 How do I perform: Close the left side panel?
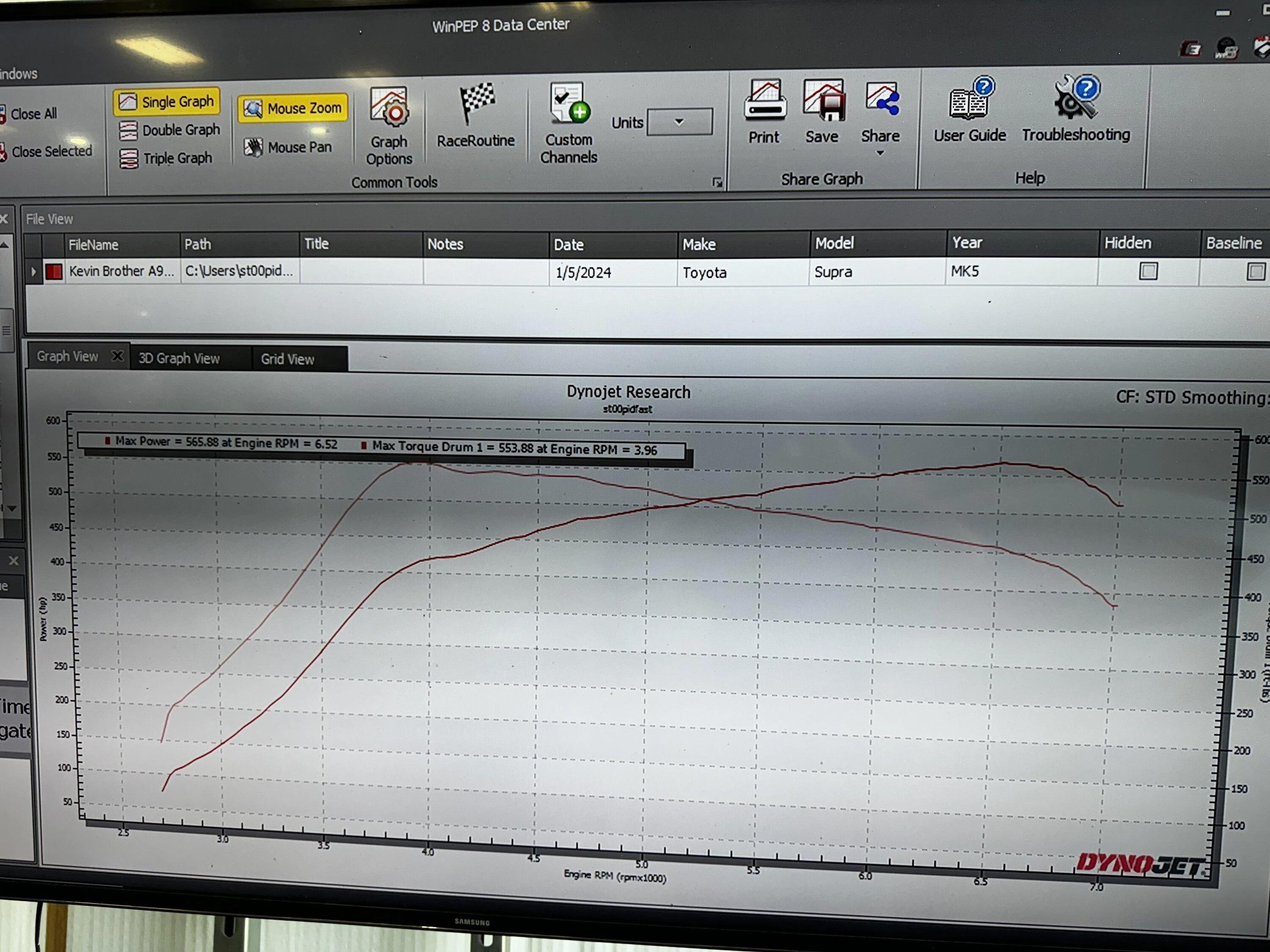point(4,219)
